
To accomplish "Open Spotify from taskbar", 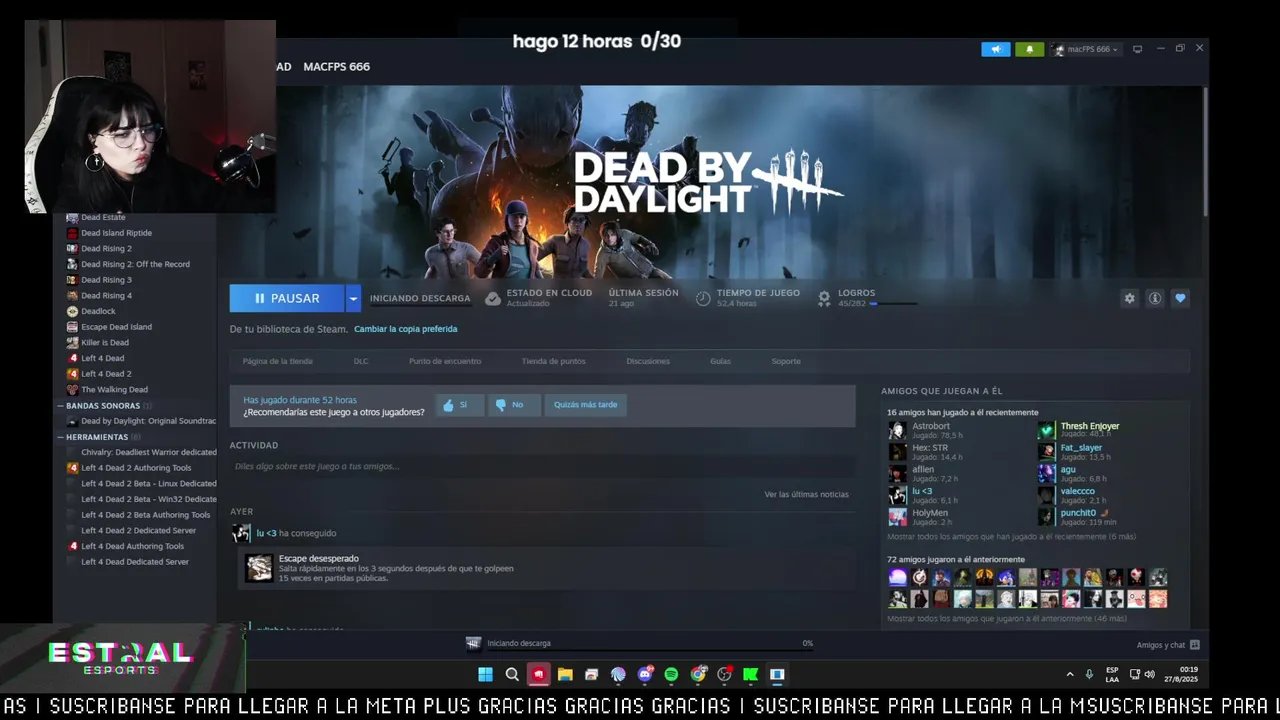I will [x=671, y=674].
